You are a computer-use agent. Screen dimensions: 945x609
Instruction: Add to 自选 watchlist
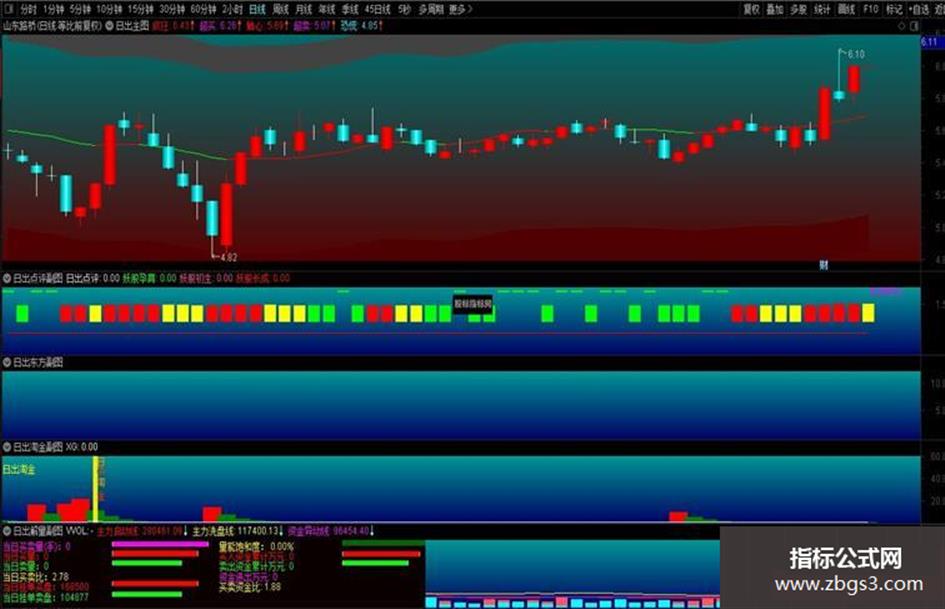tap(920, 9)
